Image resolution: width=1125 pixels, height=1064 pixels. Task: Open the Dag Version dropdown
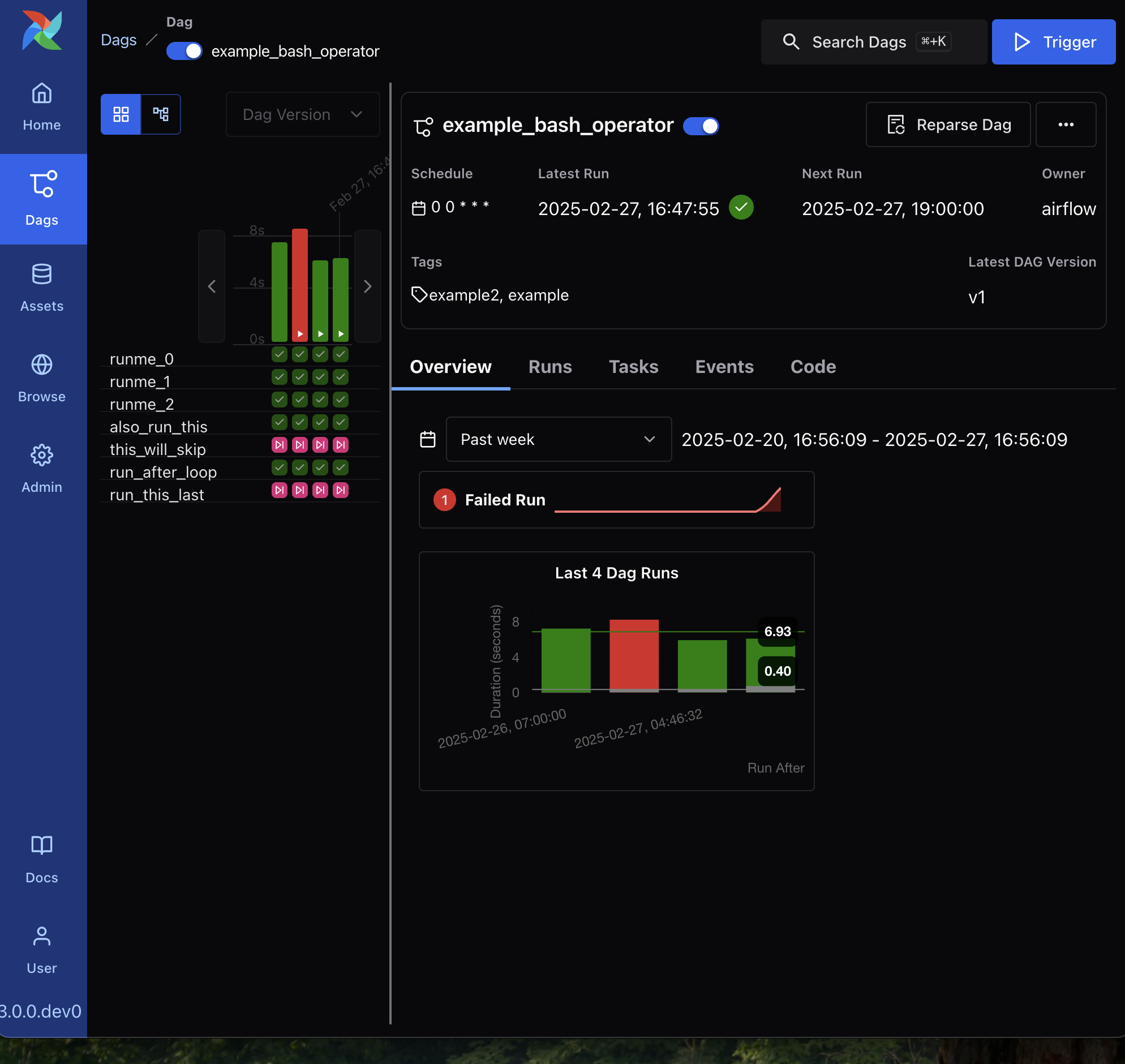[303, 114]
